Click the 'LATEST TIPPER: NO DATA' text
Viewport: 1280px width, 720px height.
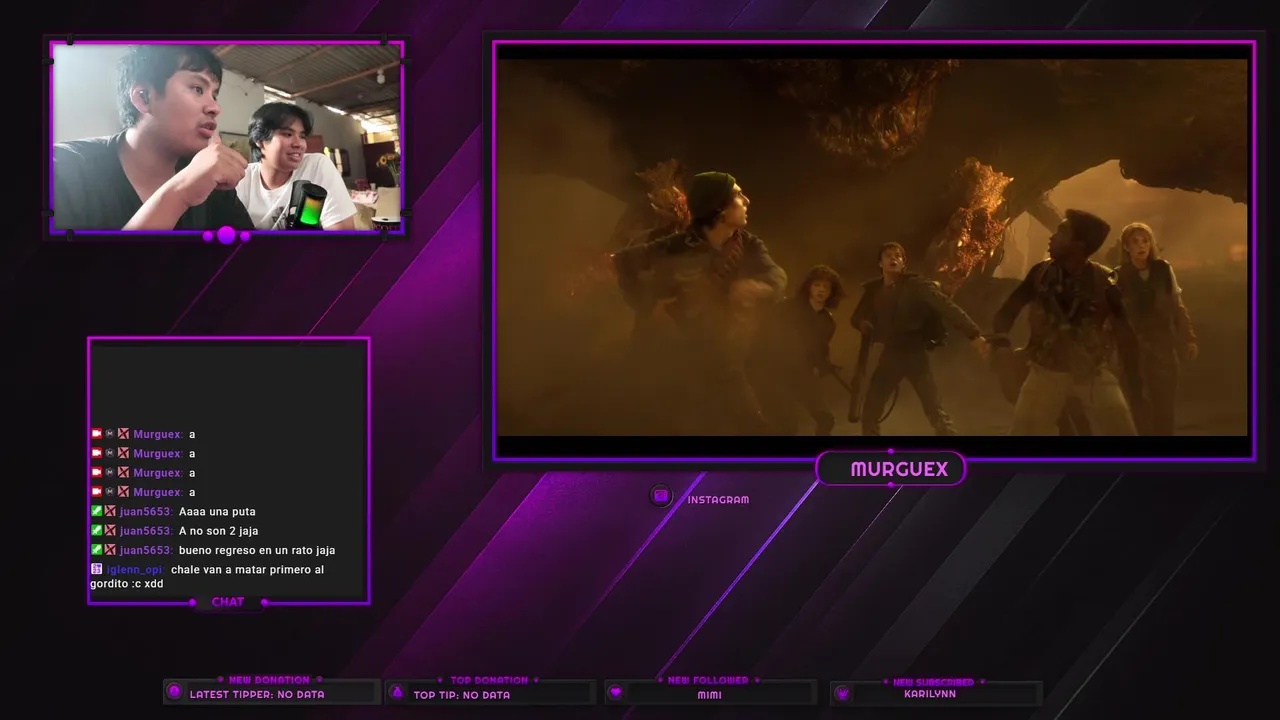coord(257,694)
